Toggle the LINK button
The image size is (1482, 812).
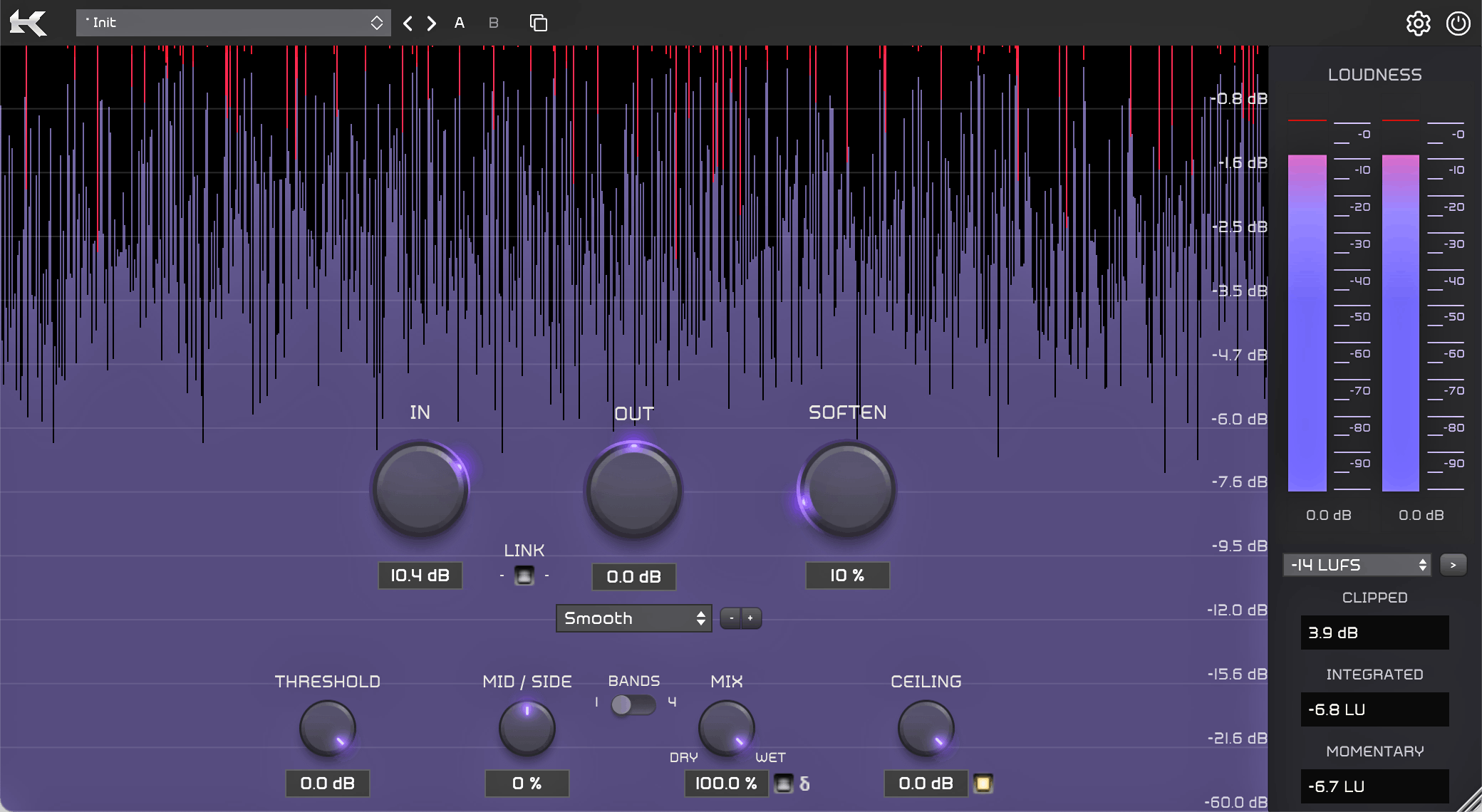524,576
